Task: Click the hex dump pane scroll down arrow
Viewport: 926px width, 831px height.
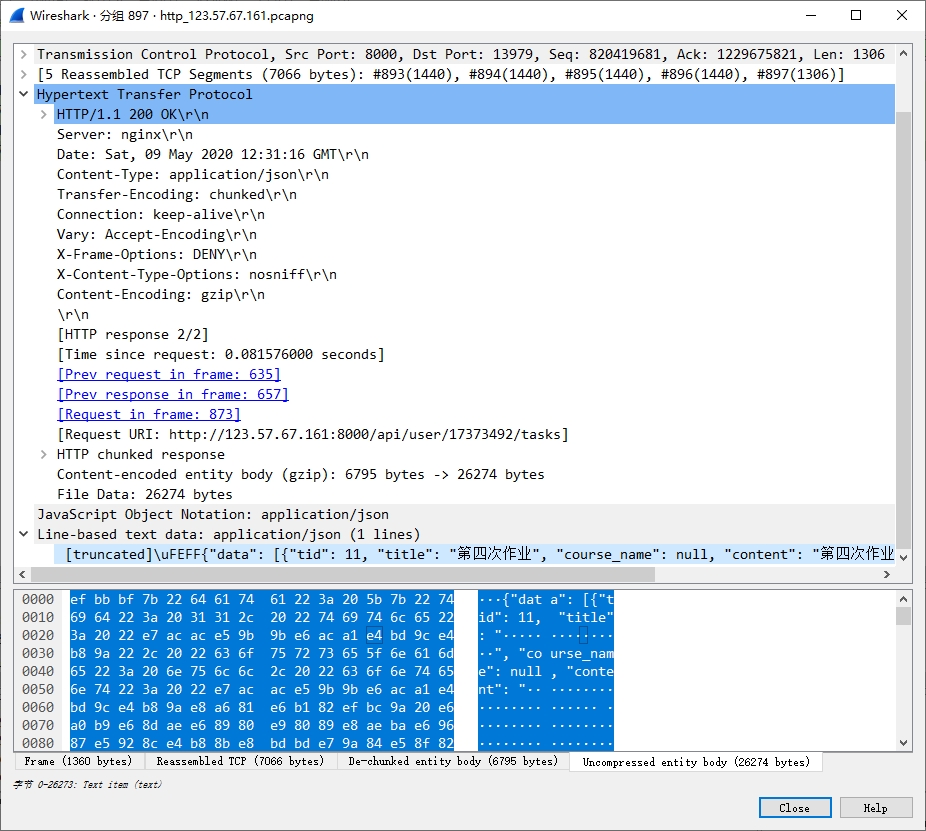Action: 904,743
